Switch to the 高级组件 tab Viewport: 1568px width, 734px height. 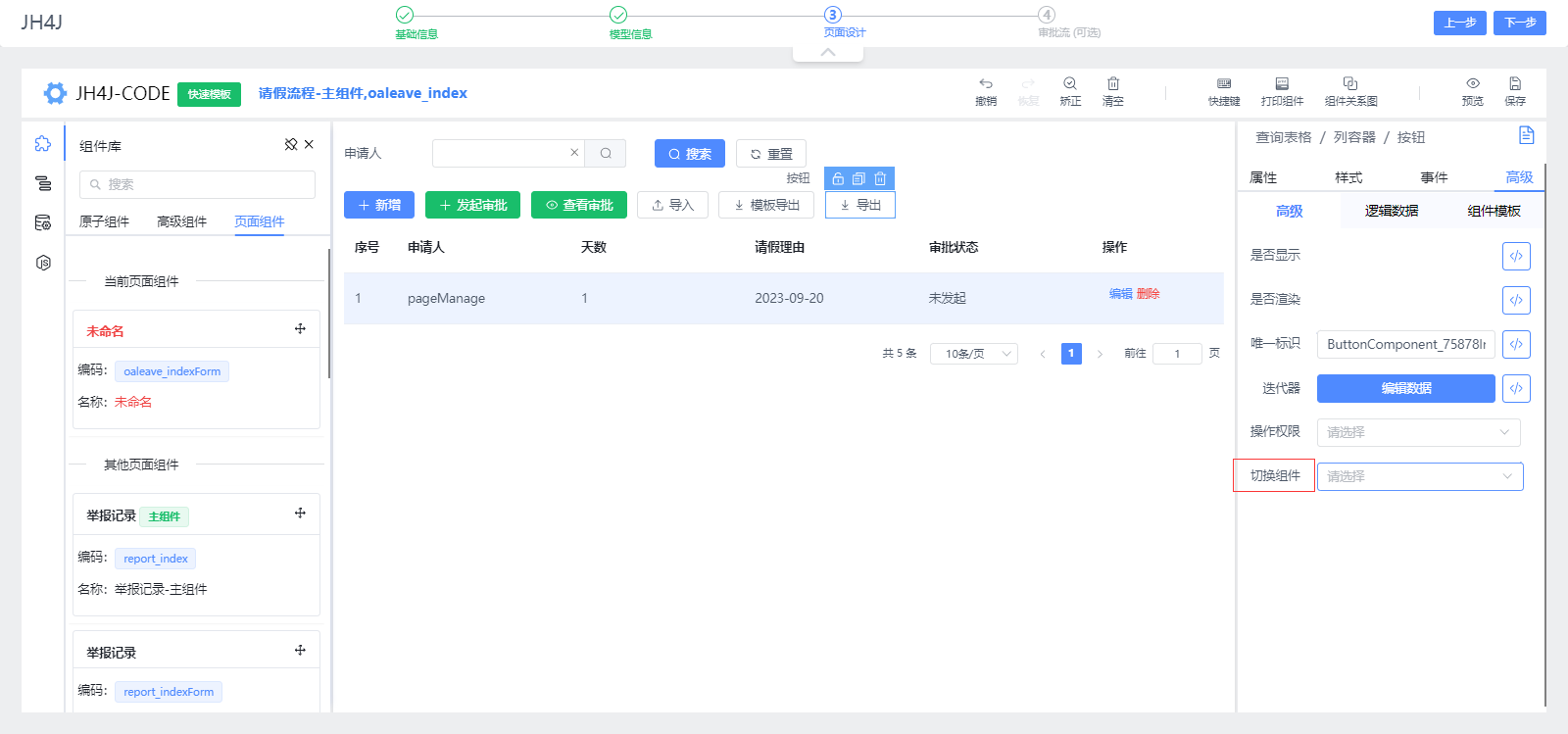tap(181, 221)
